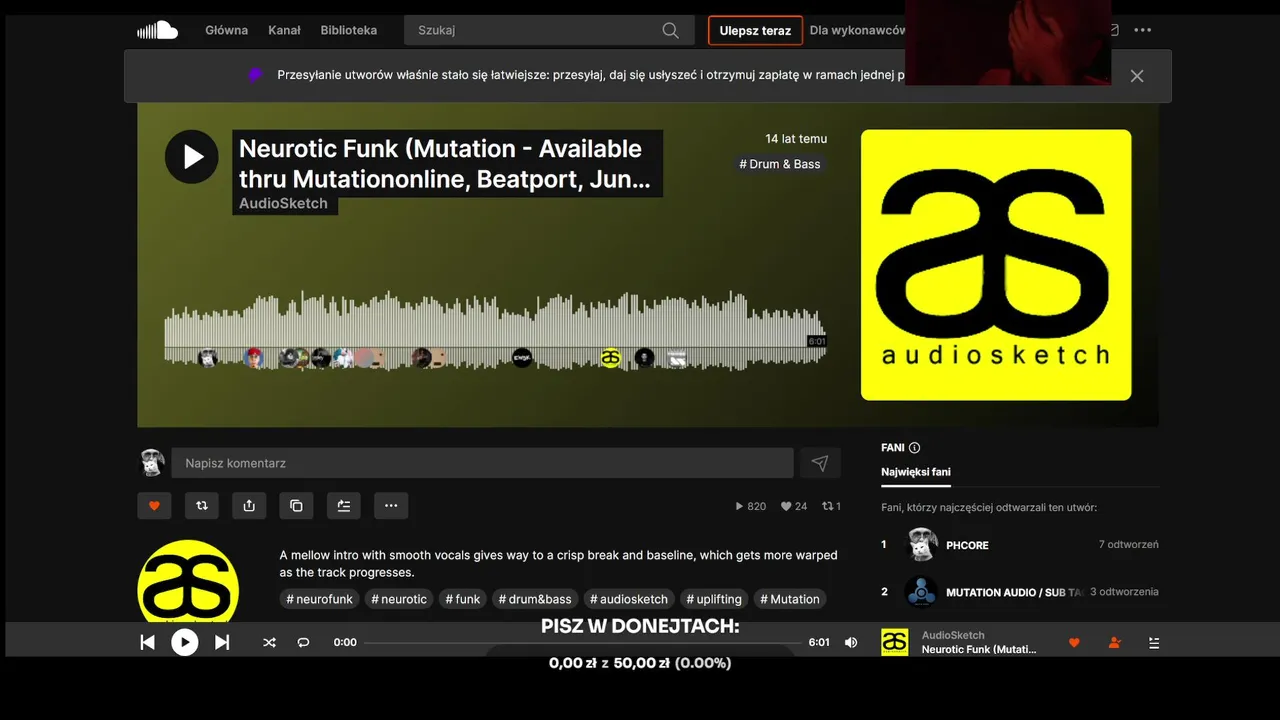The height and width of the screenshot is (720, 1280).
Task: Toggle the like heart under the comment box
Action: tap(154, 506)
